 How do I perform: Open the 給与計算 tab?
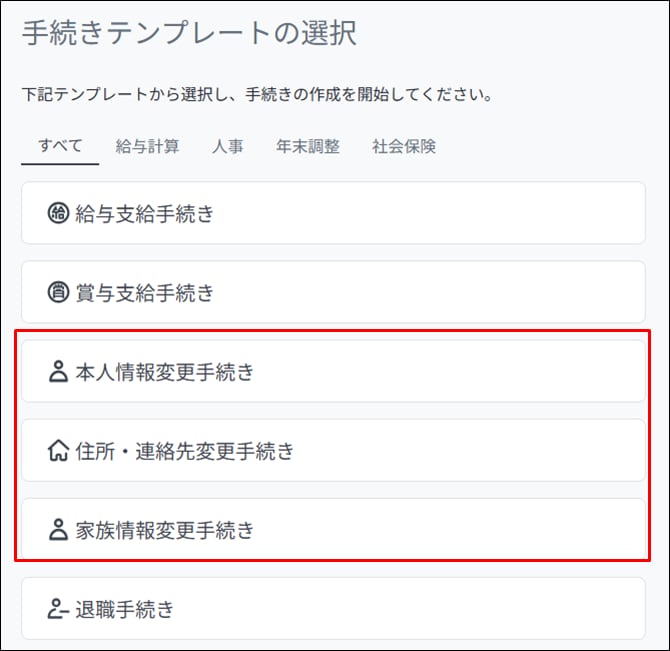147,146
